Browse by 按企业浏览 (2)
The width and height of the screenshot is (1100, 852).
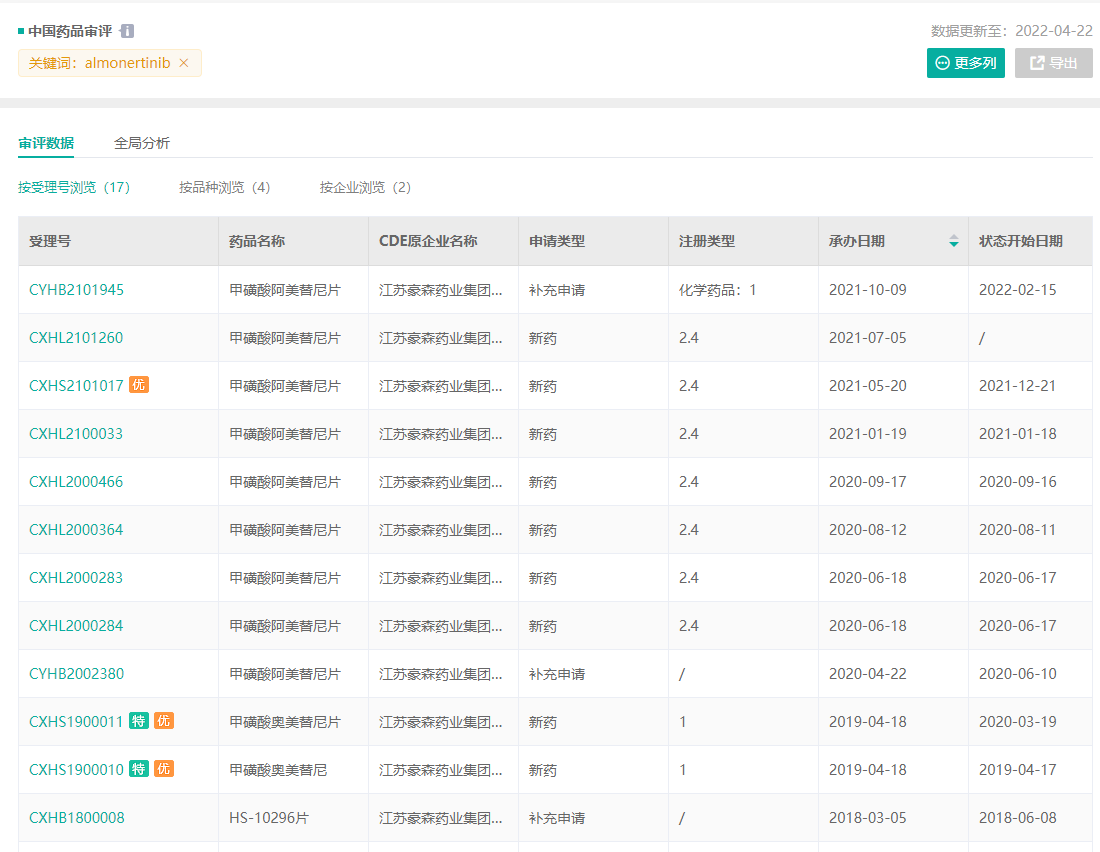coord(365,187)
